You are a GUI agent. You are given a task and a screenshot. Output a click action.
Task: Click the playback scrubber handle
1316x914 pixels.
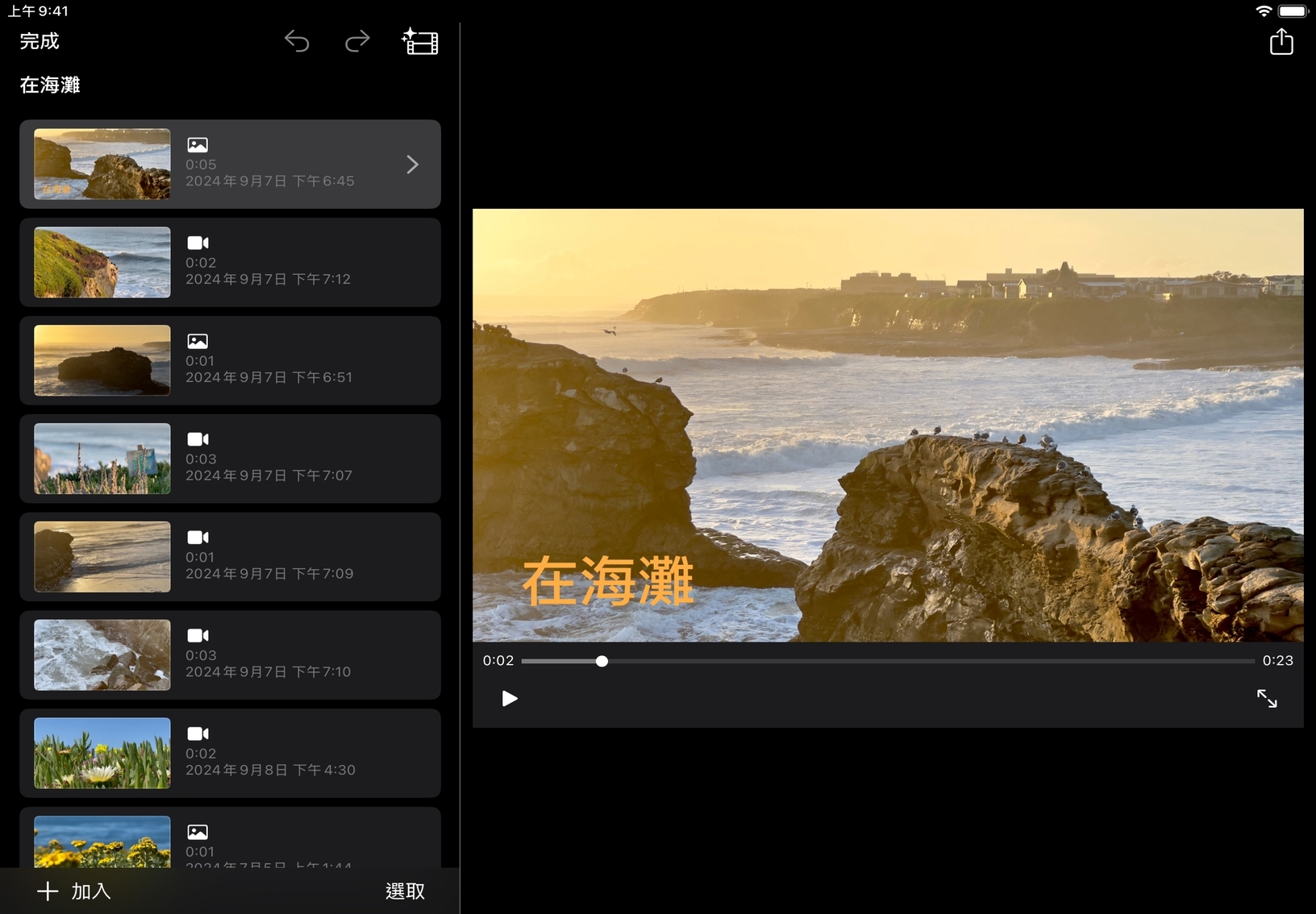tap(602, 661)
